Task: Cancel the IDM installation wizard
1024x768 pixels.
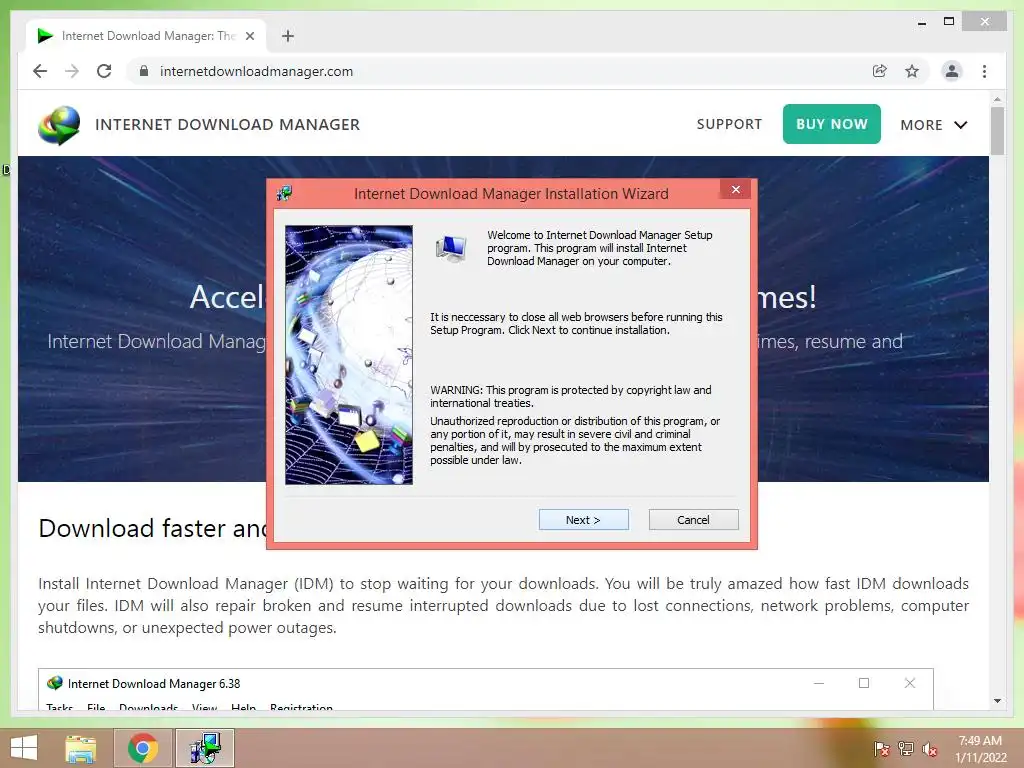Action: click(693, 520)
